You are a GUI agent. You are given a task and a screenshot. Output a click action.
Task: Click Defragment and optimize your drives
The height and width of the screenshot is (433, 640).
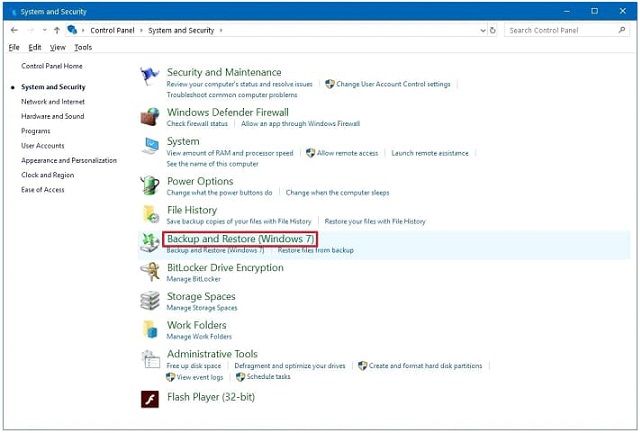point(290,366)
